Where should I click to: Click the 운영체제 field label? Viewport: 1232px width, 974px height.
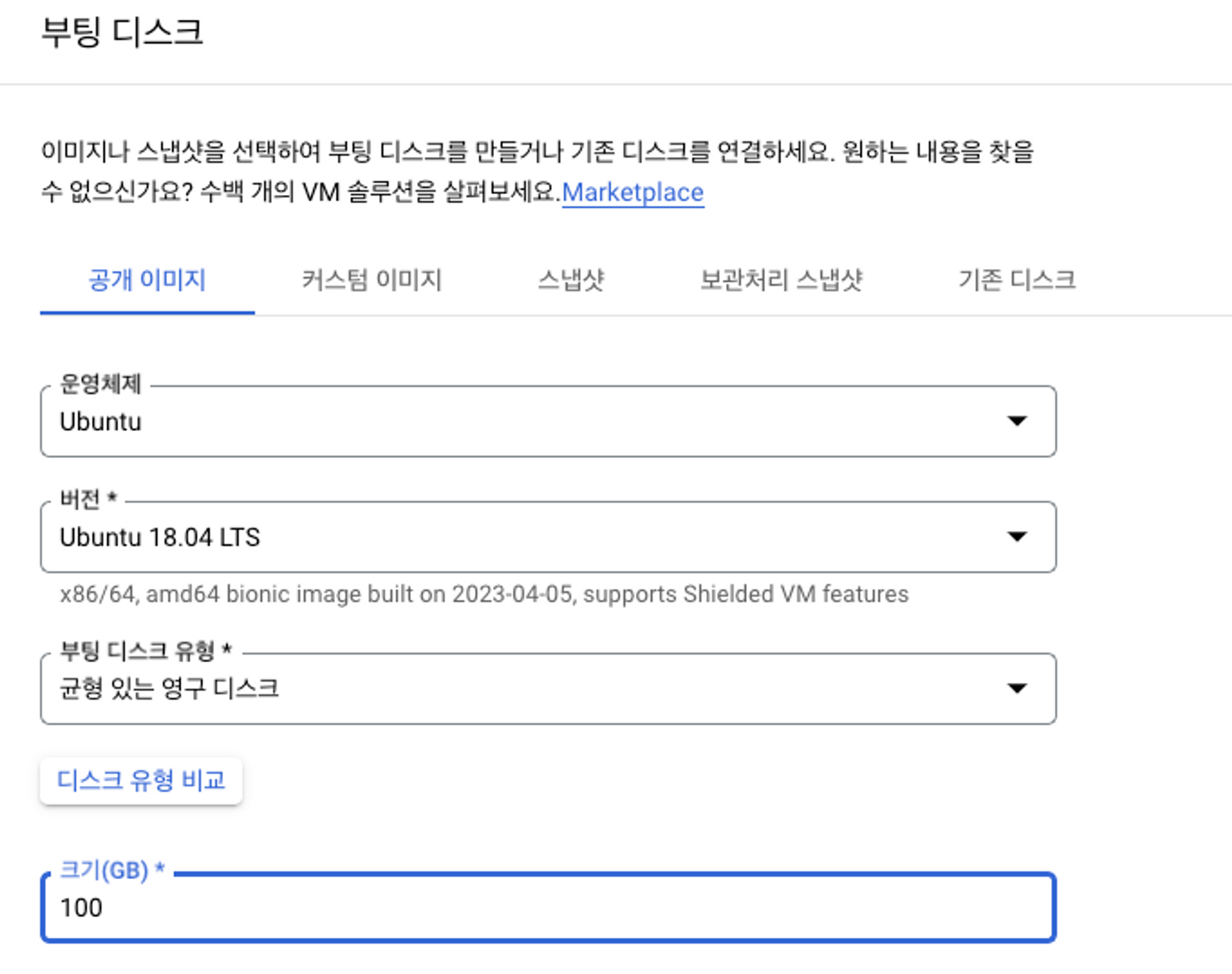click(x=101, y=384)
